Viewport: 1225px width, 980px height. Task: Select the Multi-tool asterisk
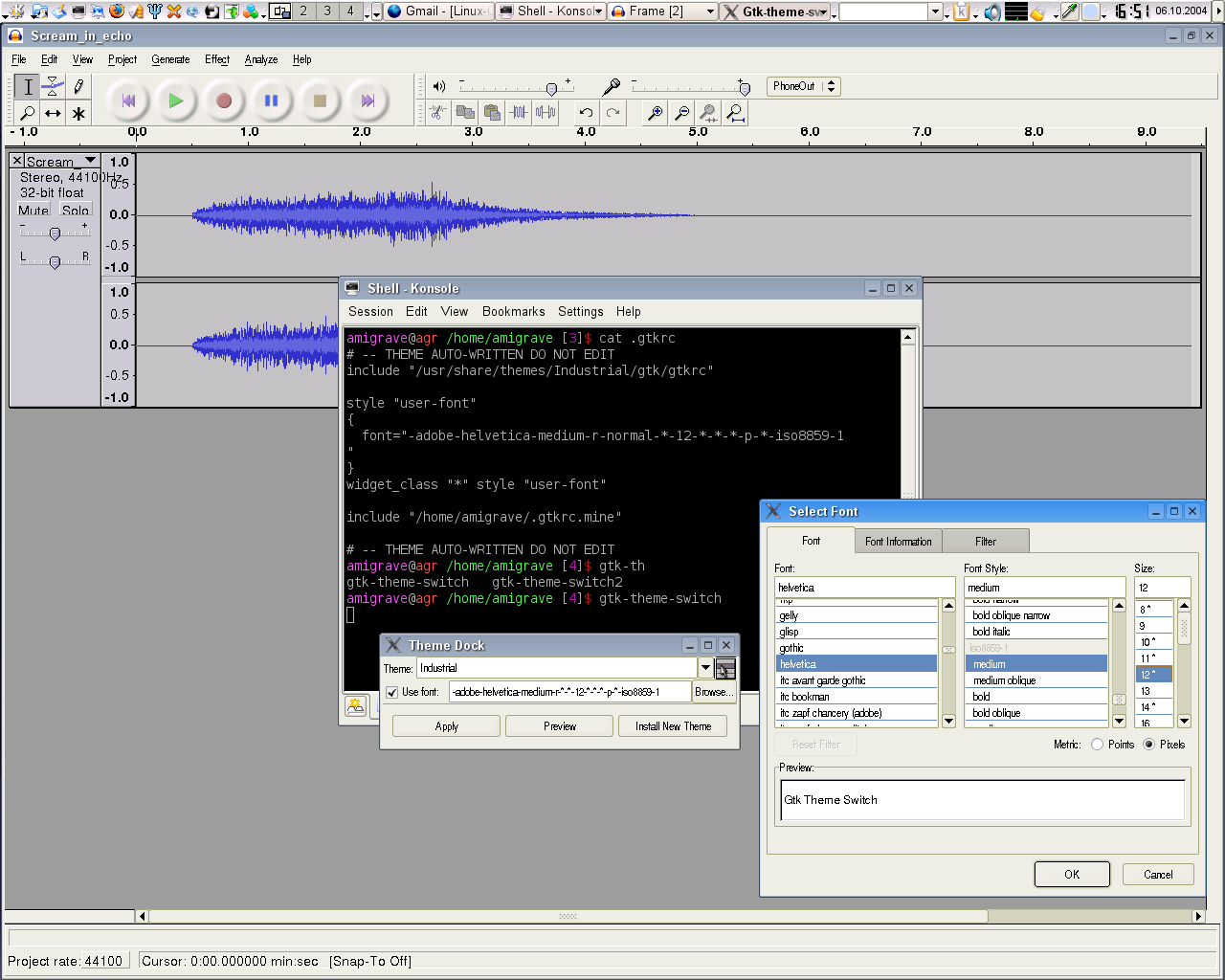point(78,113)
